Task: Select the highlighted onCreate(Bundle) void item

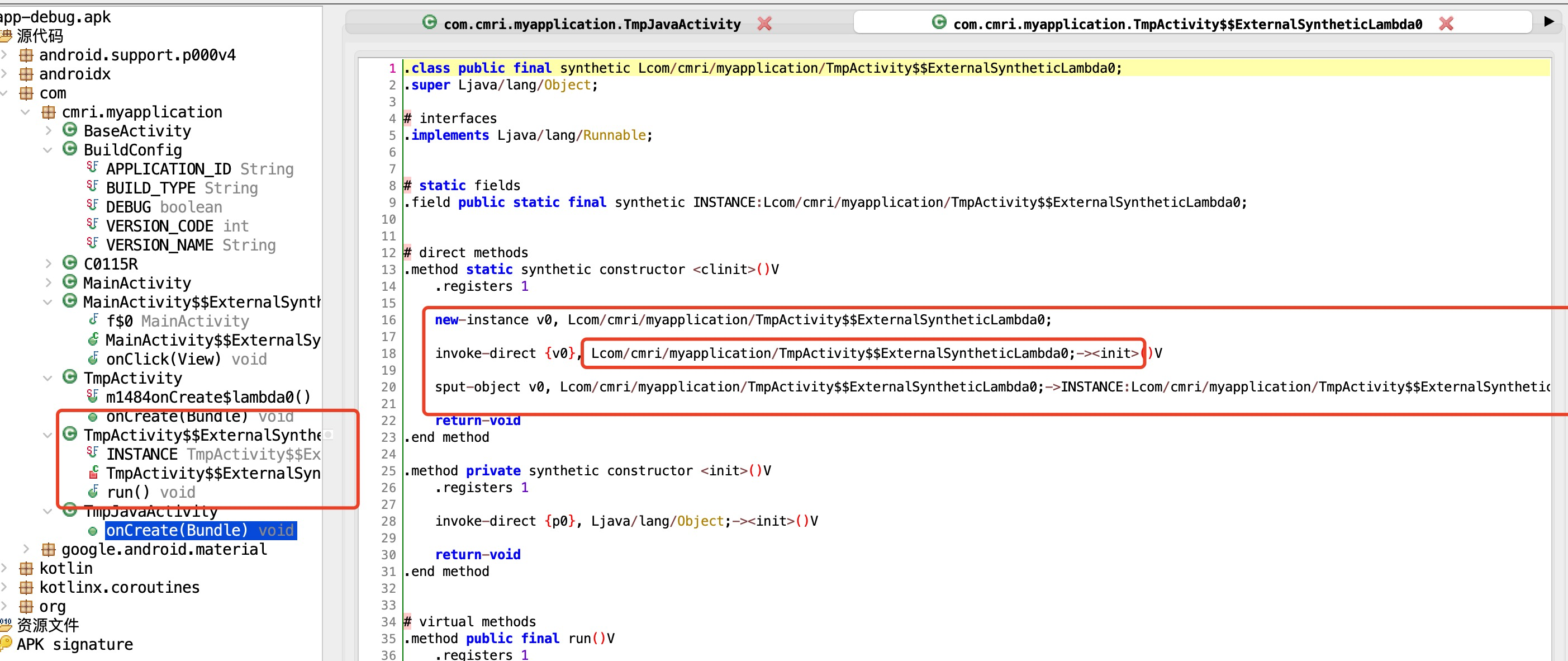Action: click(201, 530)
